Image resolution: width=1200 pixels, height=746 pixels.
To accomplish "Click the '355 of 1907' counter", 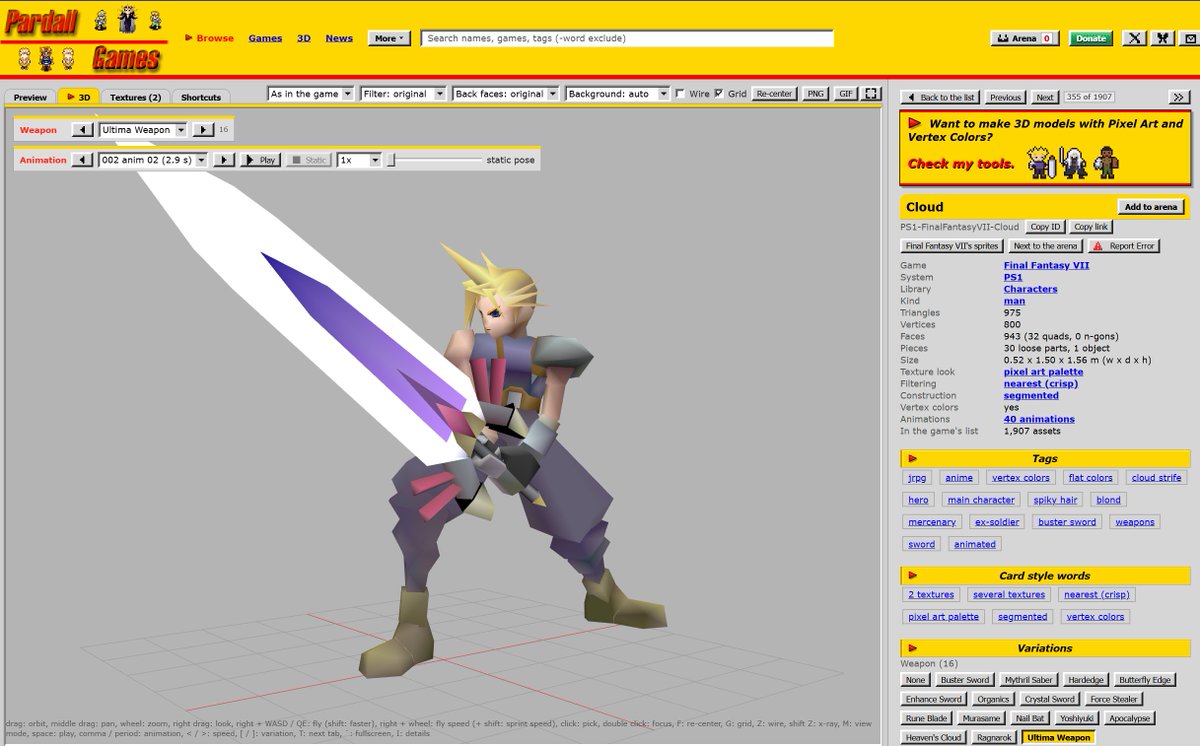I will [1090, 97].
